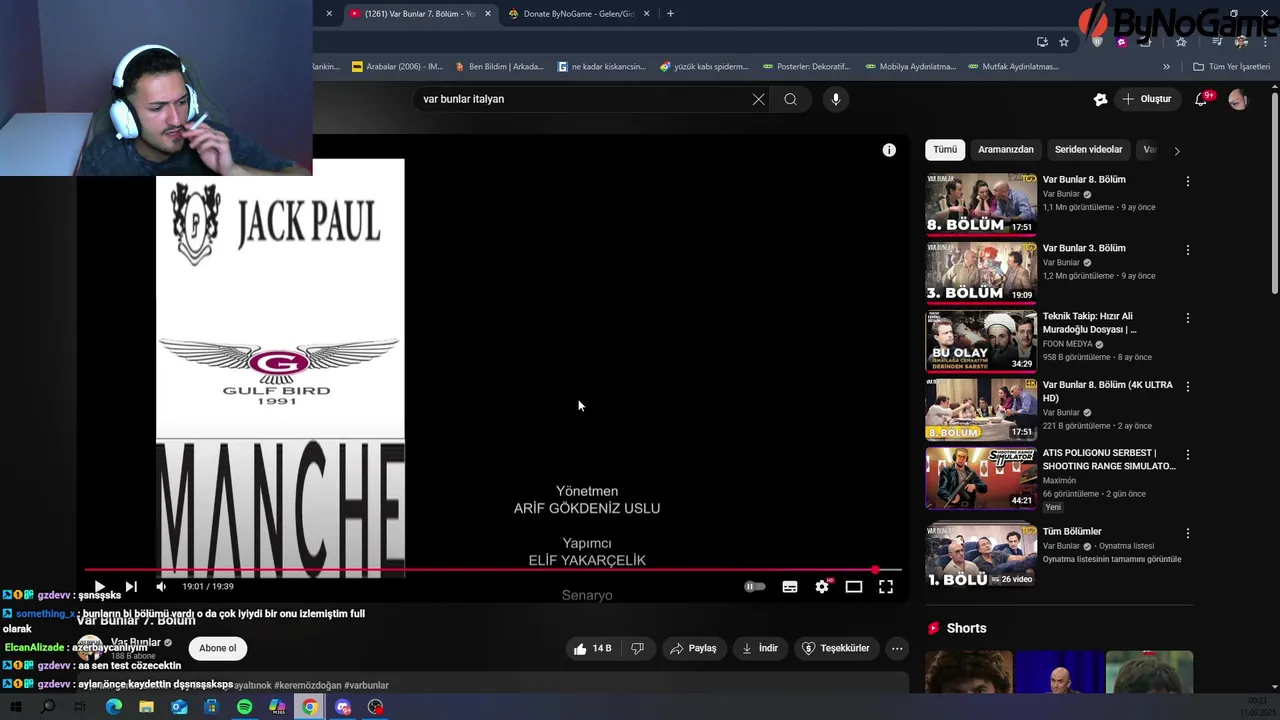Open YouTube account avatar menu

1238,99
